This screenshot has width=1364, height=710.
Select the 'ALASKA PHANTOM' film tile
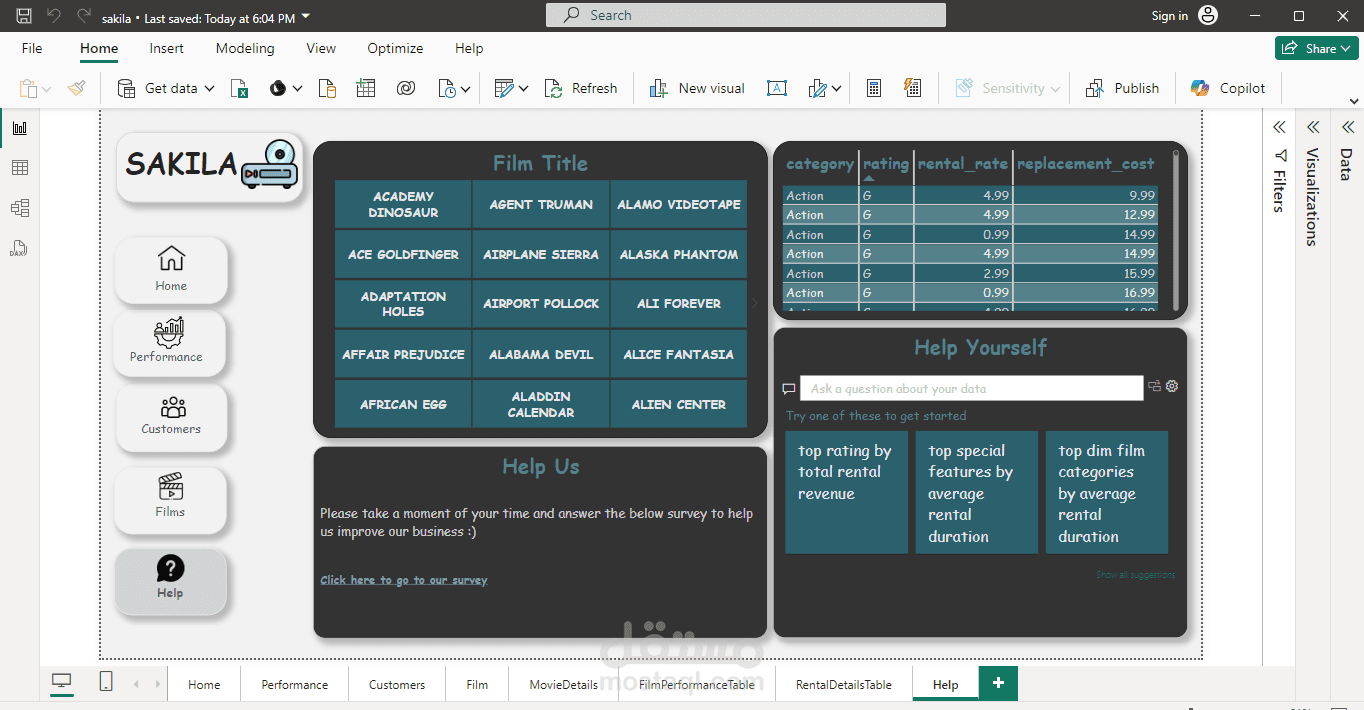(x=679, y=254)
